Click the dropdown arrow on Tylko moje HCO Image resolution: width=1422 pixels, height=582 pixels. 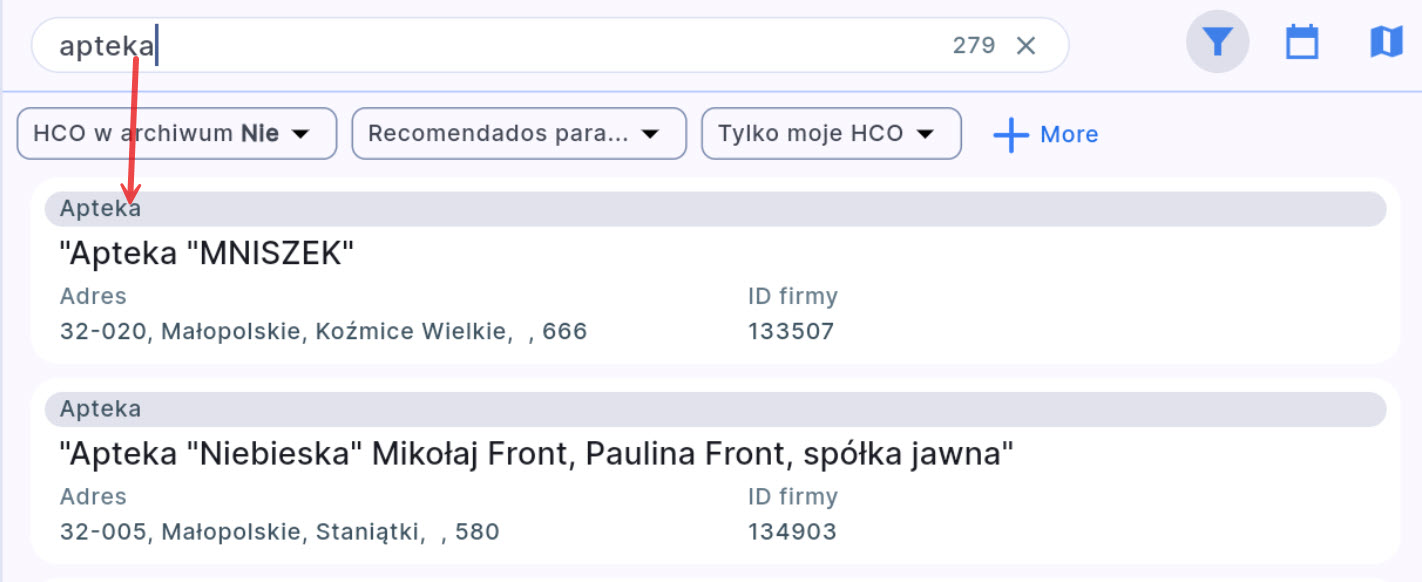point(928,133)
